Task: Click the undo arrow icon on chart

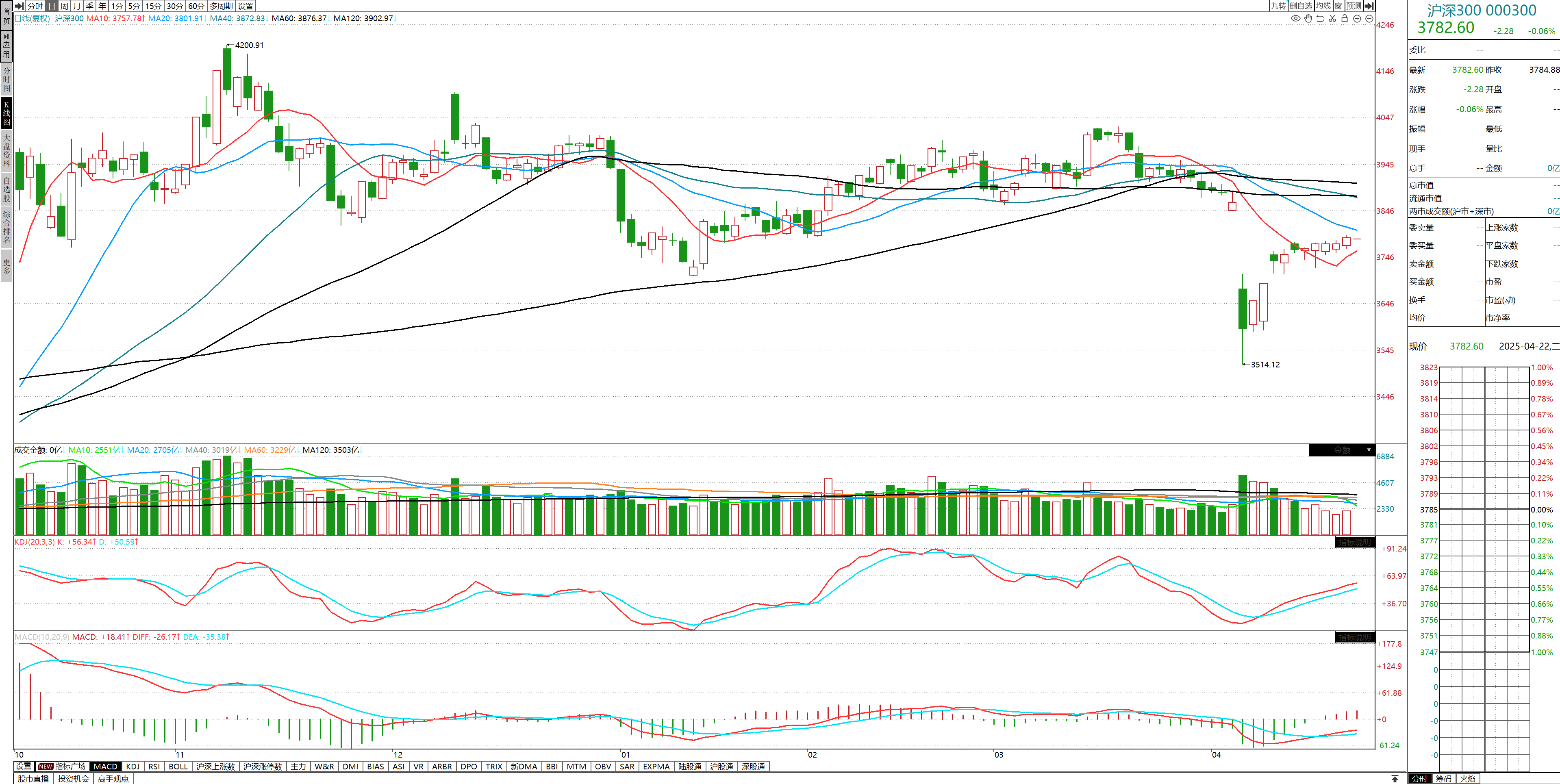Action: pos(1320,19)
